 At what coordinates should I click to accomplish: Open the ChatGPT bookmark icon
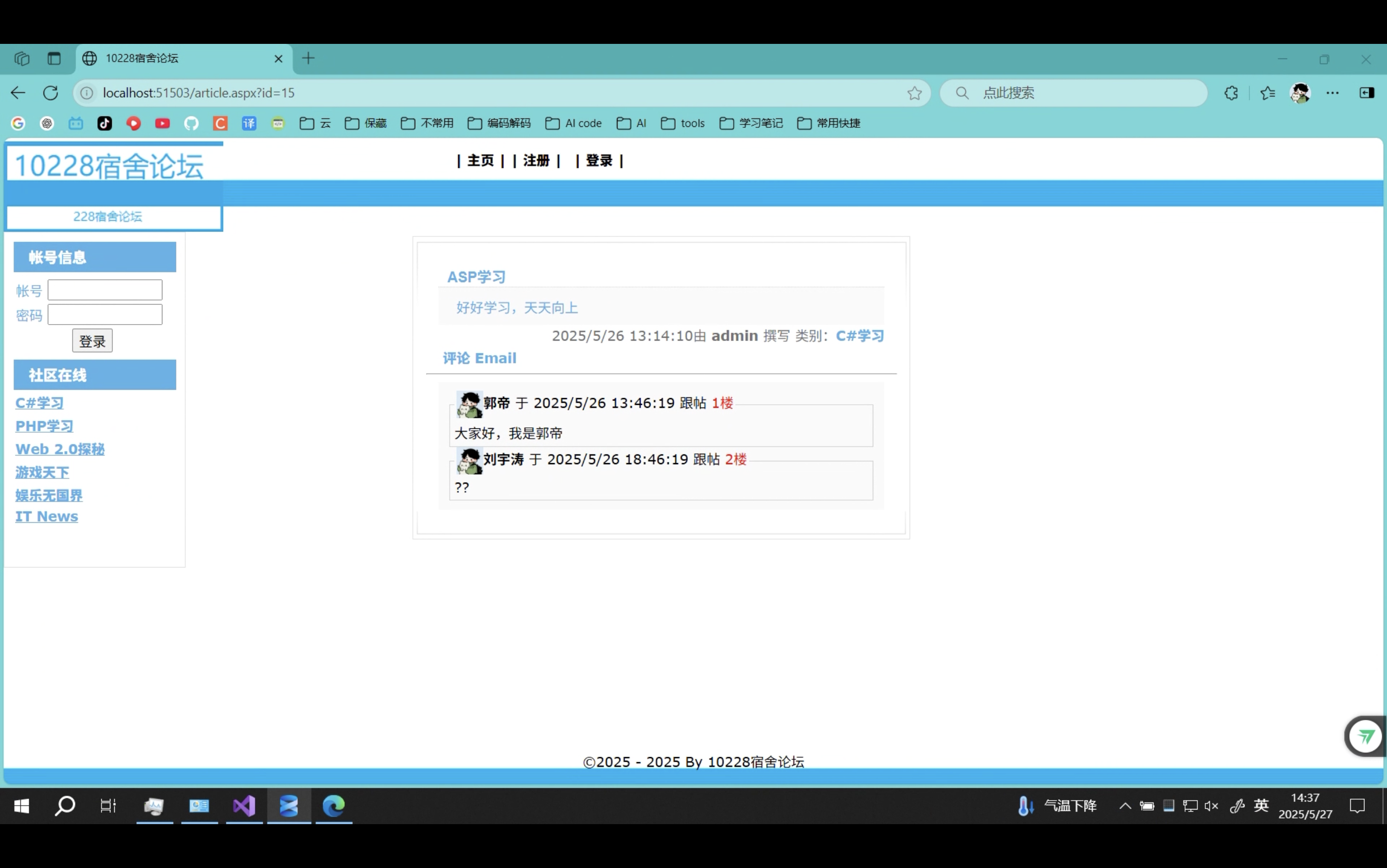point(47,124)
